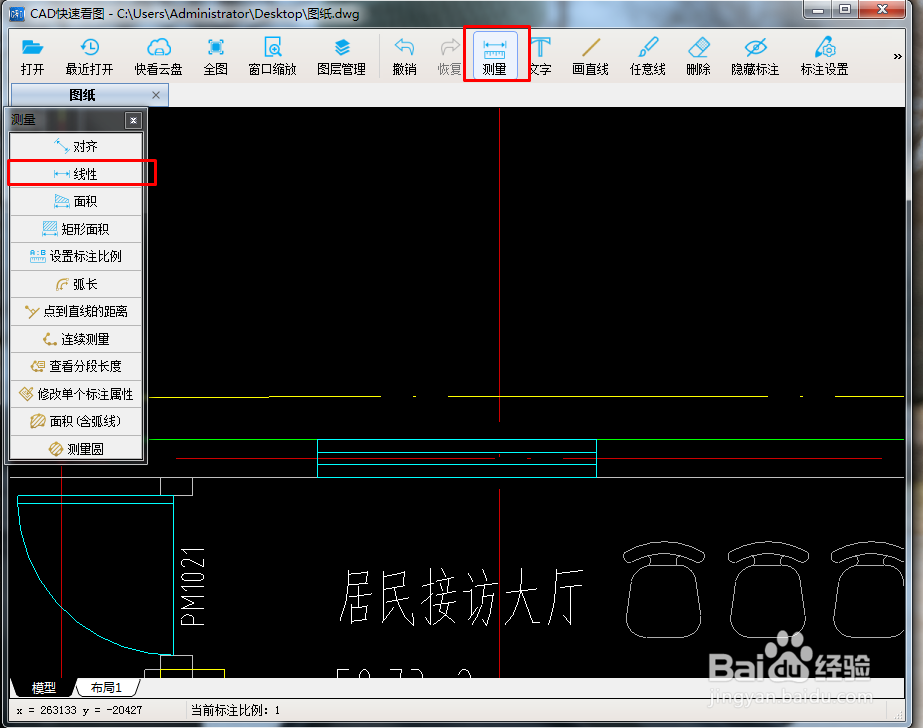Click the 当前标注比例 status text
Viewport: 923px width, 728px height.
tap(235, 710)
